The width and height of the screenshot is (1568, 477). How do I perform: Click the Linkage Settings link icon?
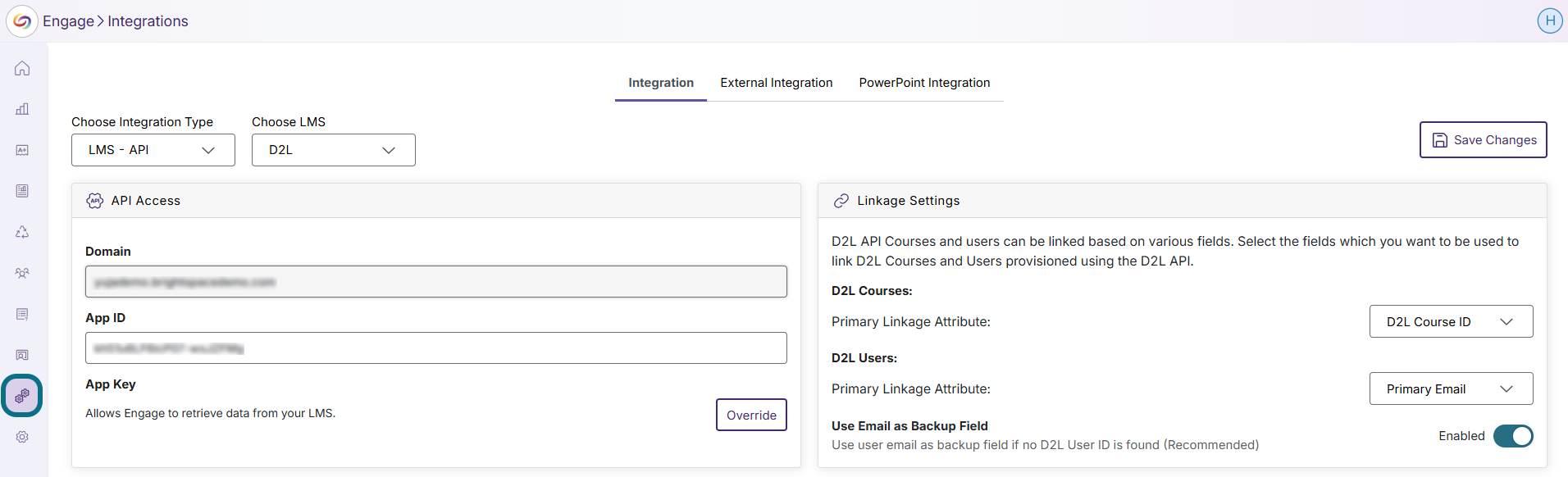pyautogui.click(x=841, y=201)
